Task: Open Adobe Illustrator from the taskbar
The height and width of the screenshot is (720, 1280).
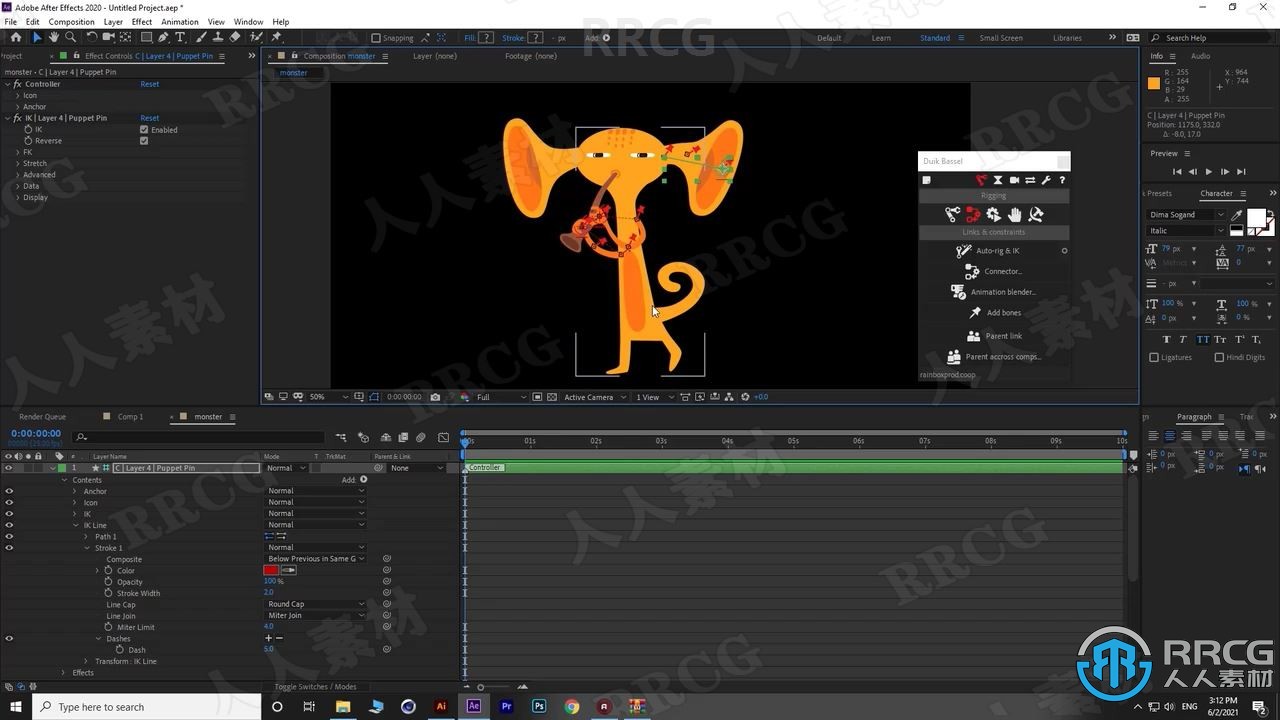Action: [441, 706]
